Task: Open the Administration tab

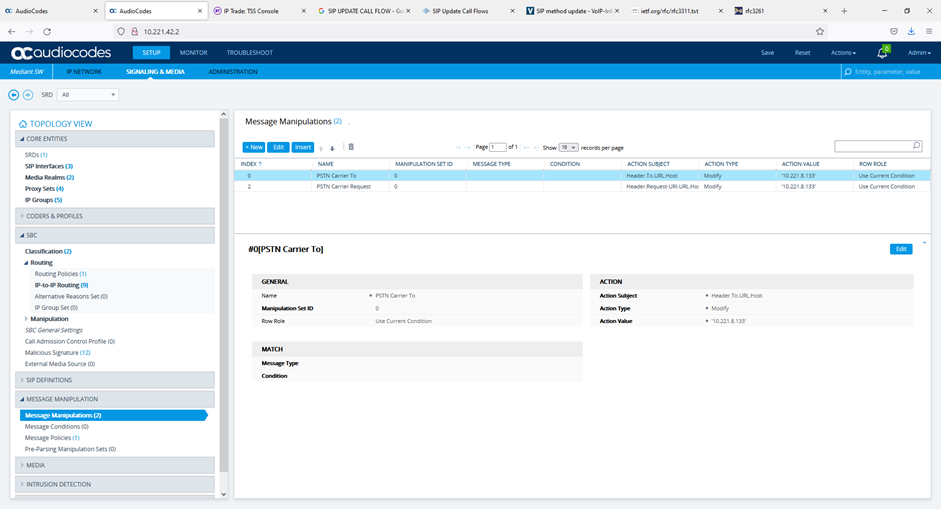Action: click(x=233, y=71)
